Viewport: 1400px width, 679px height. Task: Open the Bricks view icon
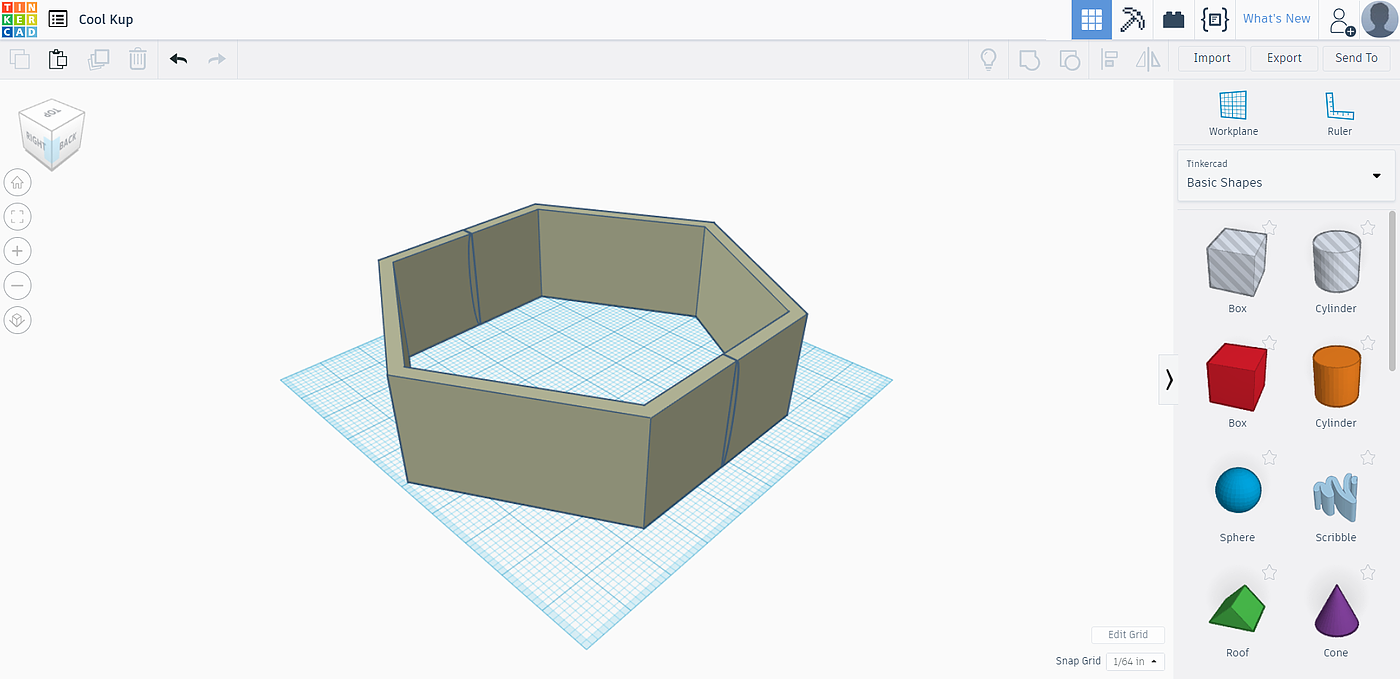(1173, 19)
